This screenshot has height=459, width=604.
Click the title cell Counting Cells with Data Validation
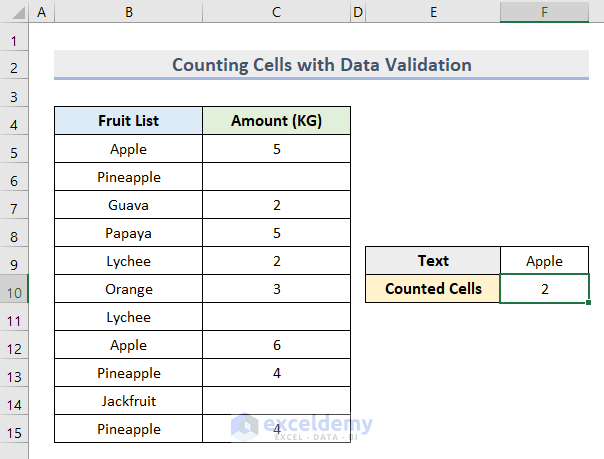(x=321, y=65)
